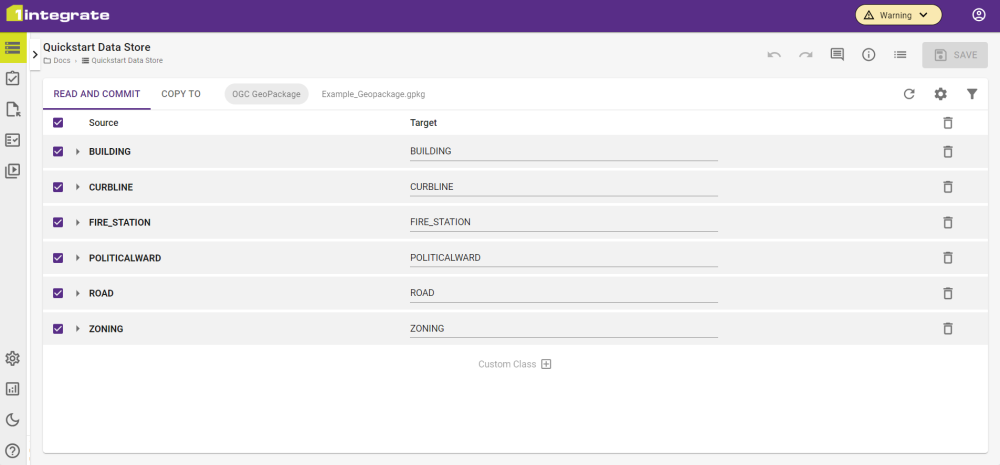Open the Warning status dropdown
The image size is (1000, 465).
[899, 15]
